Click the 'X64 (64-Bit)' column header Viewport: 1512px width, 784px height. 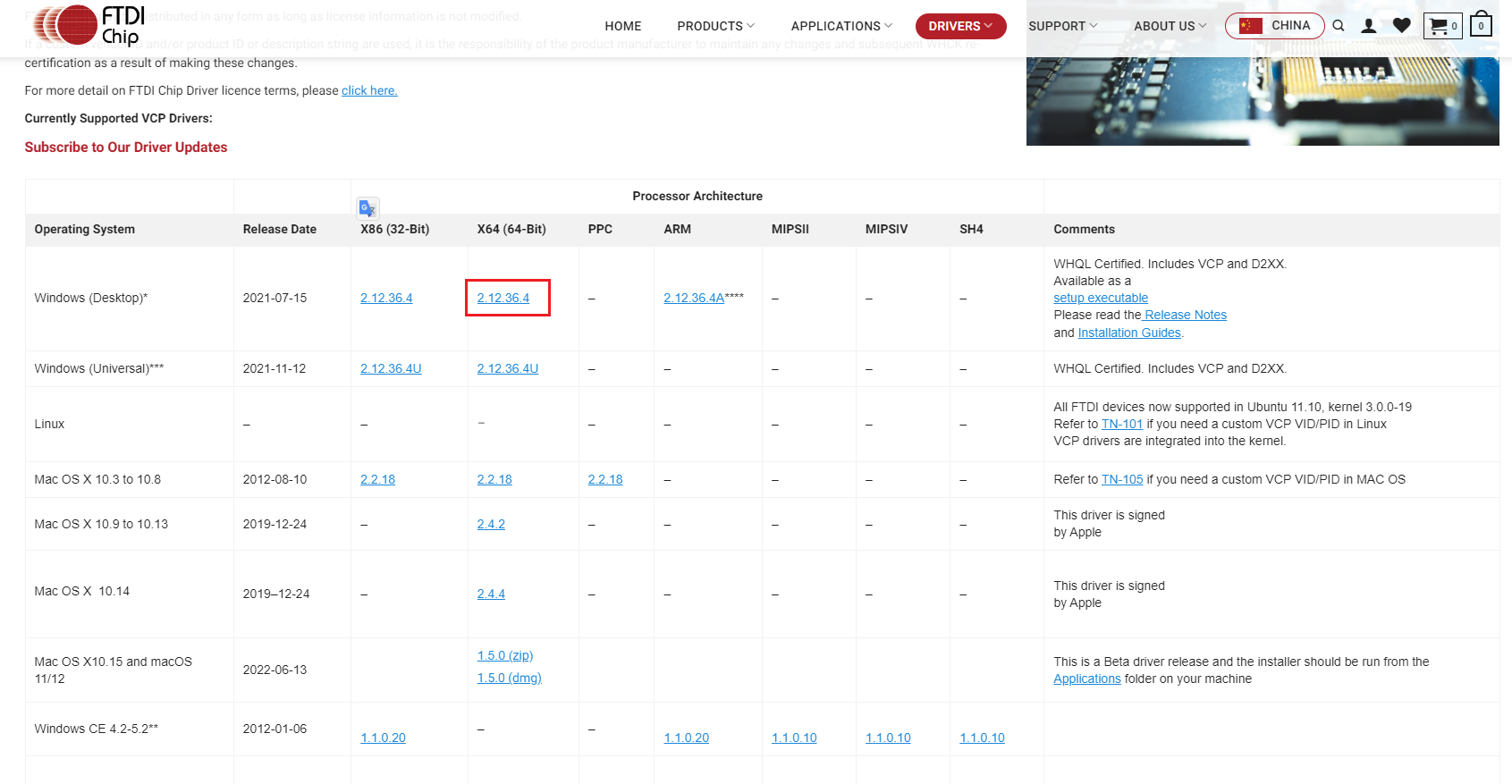[x=511, y=229]
